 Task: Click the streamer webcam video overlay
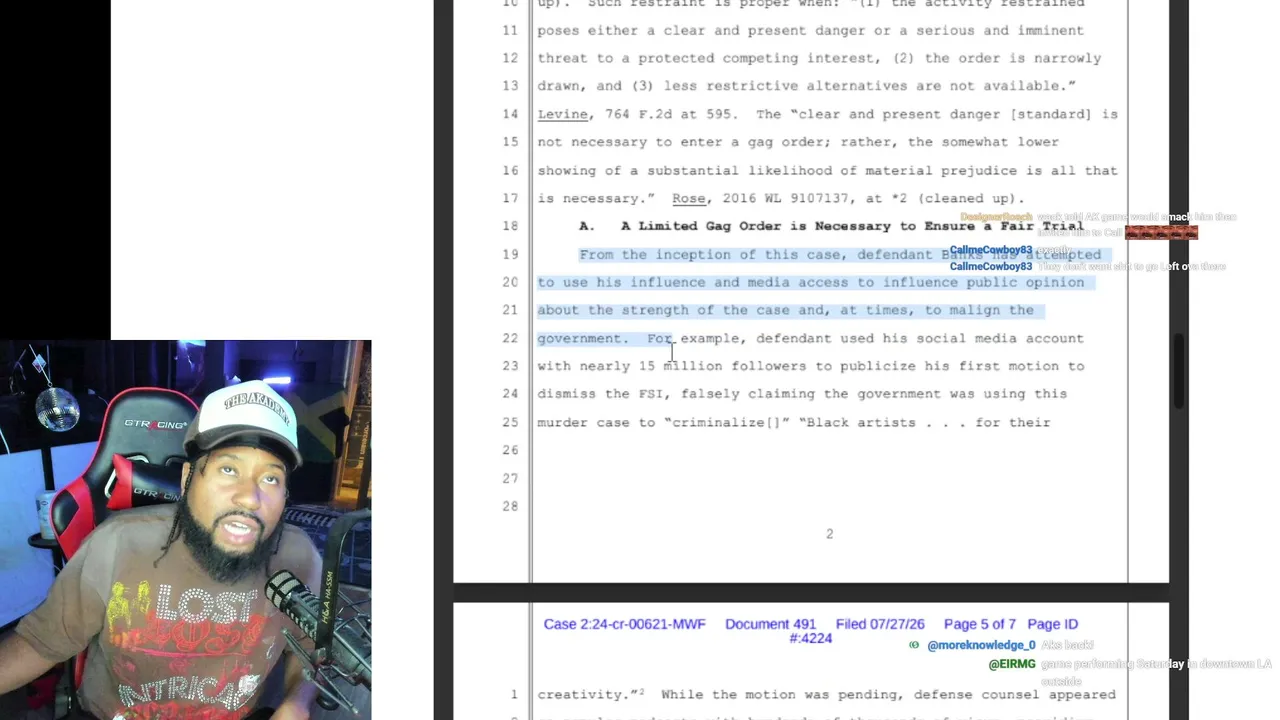click(x=186, y=530)
